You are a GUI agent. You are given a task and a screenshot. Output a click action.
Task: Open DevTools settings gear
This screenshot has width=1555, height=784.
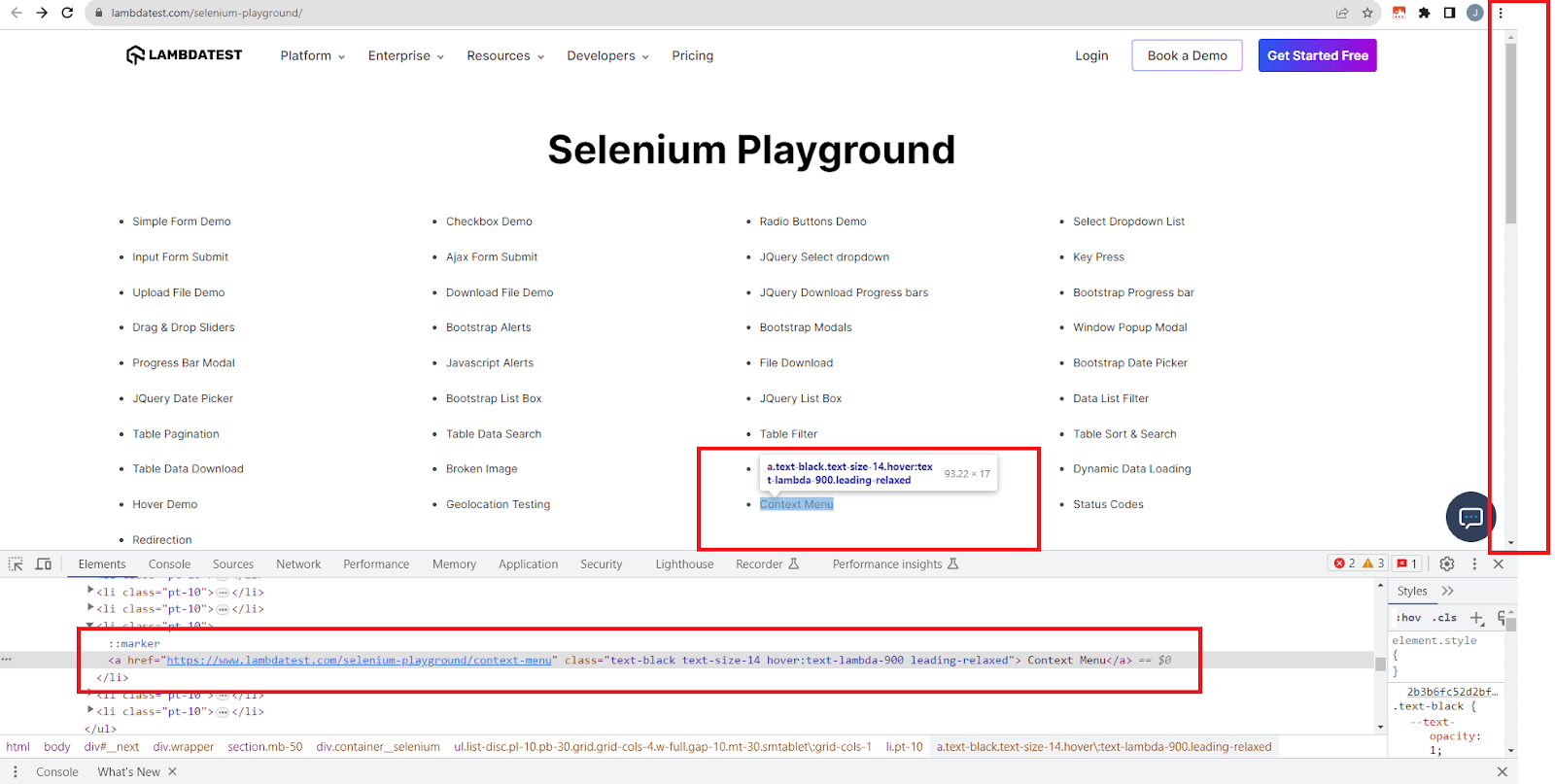[1447, 564]
